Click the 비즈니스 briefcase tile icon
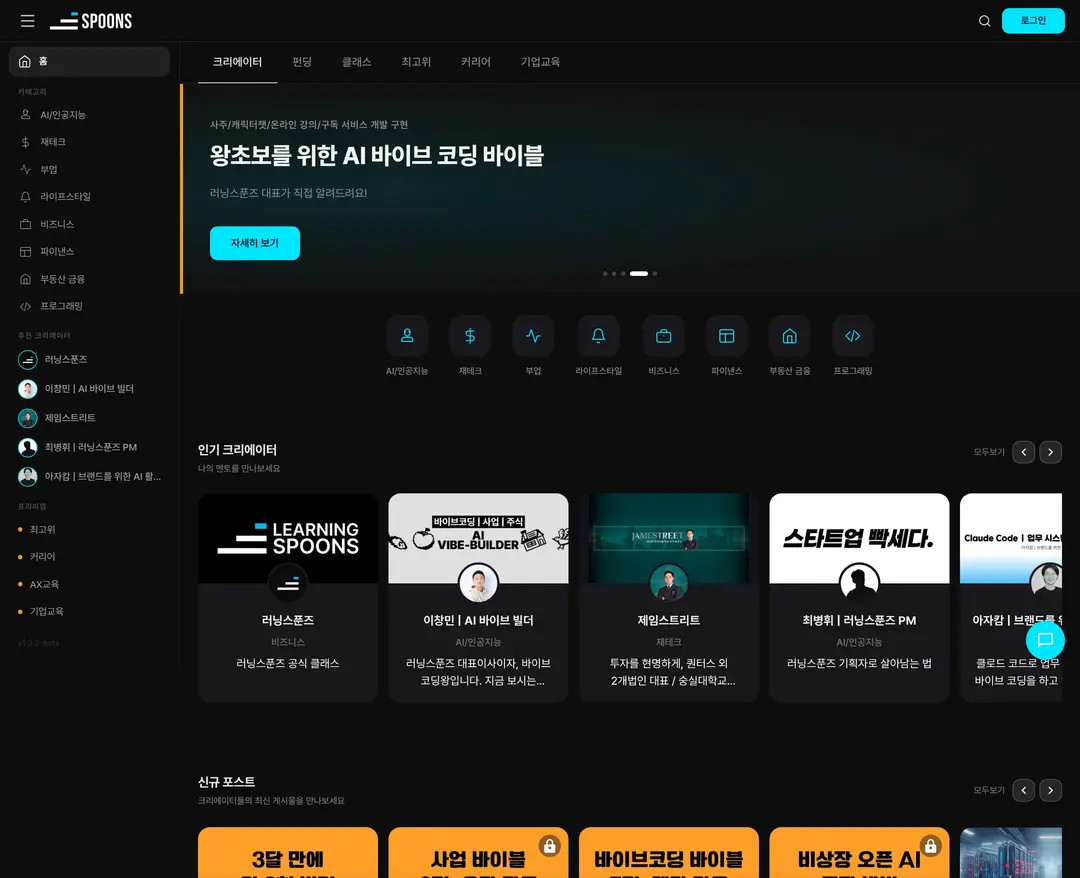 point(664,336)
